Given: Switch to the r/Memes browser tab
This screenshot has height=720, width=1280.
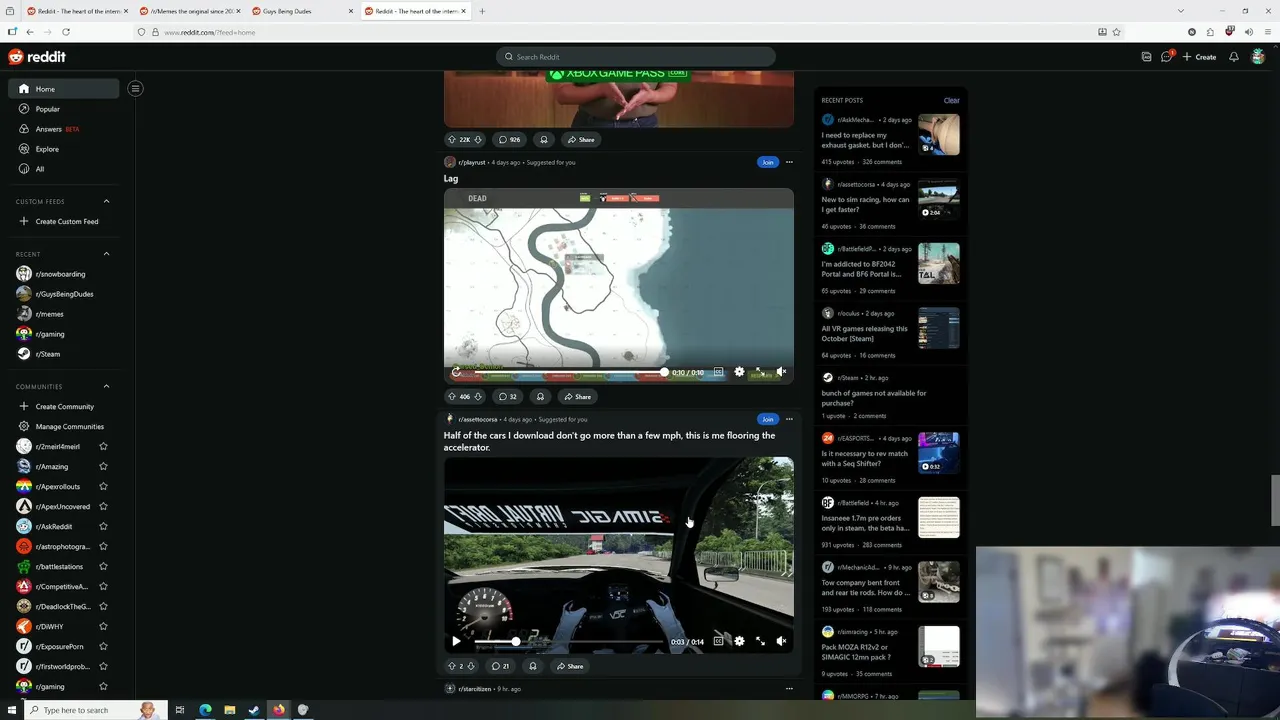Looking at the screenshot, I should [190, 11].
